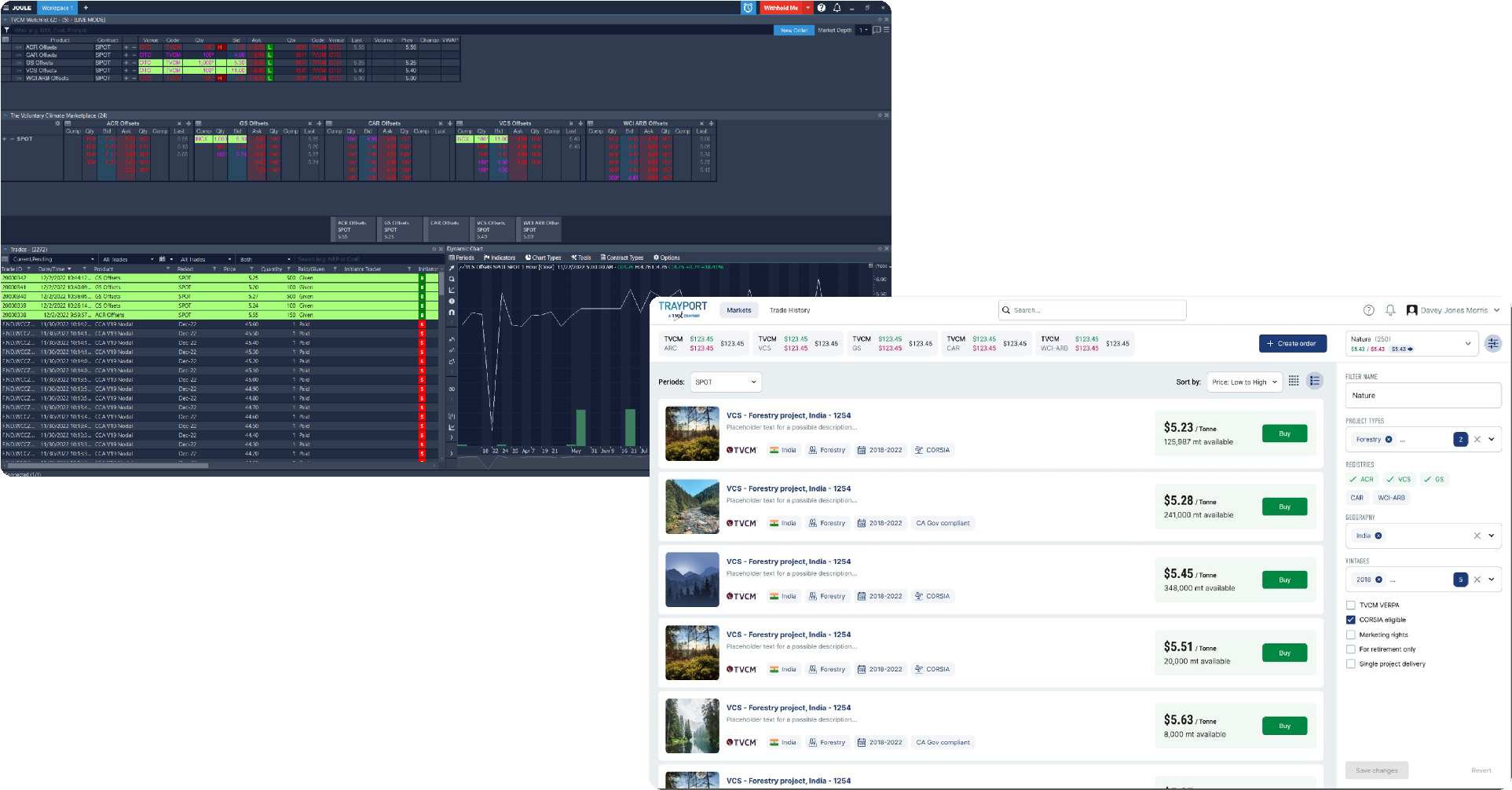Click the Save changes button
This screenshot has height=790, width=1512.
(x=1377, y=770)
